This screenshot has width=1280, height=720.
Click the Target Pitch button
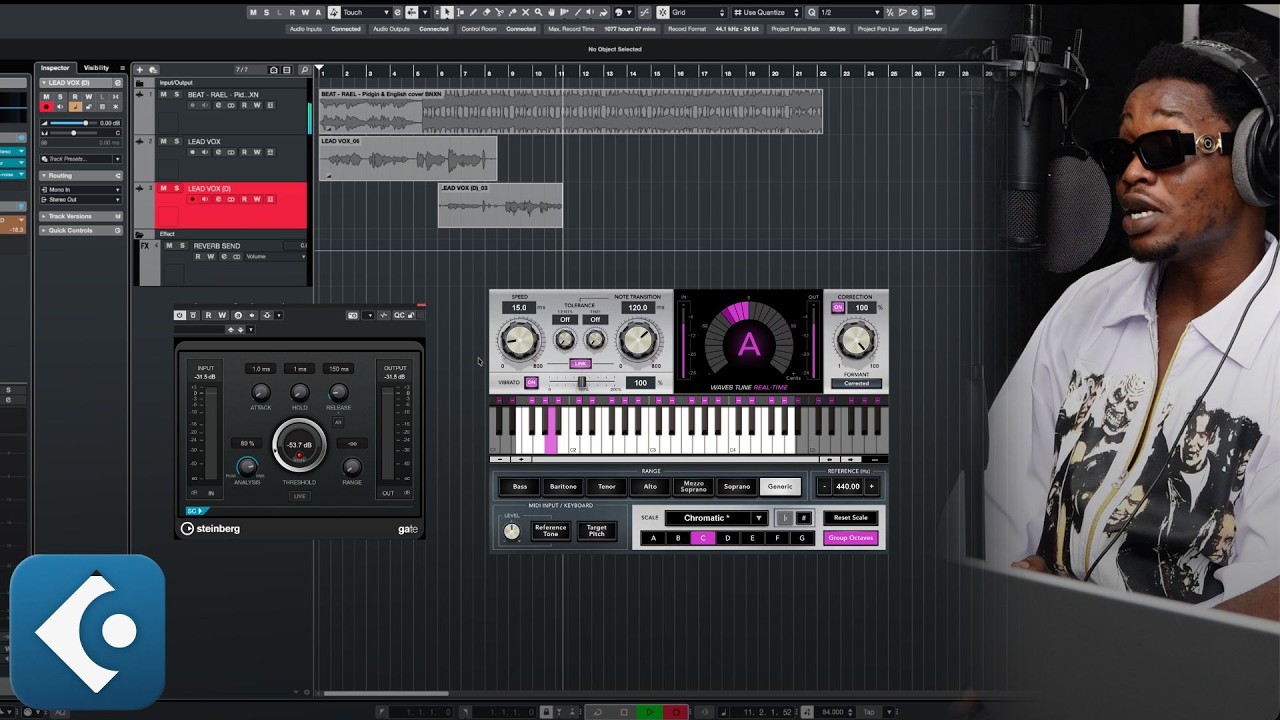click(x=597, y=531)
